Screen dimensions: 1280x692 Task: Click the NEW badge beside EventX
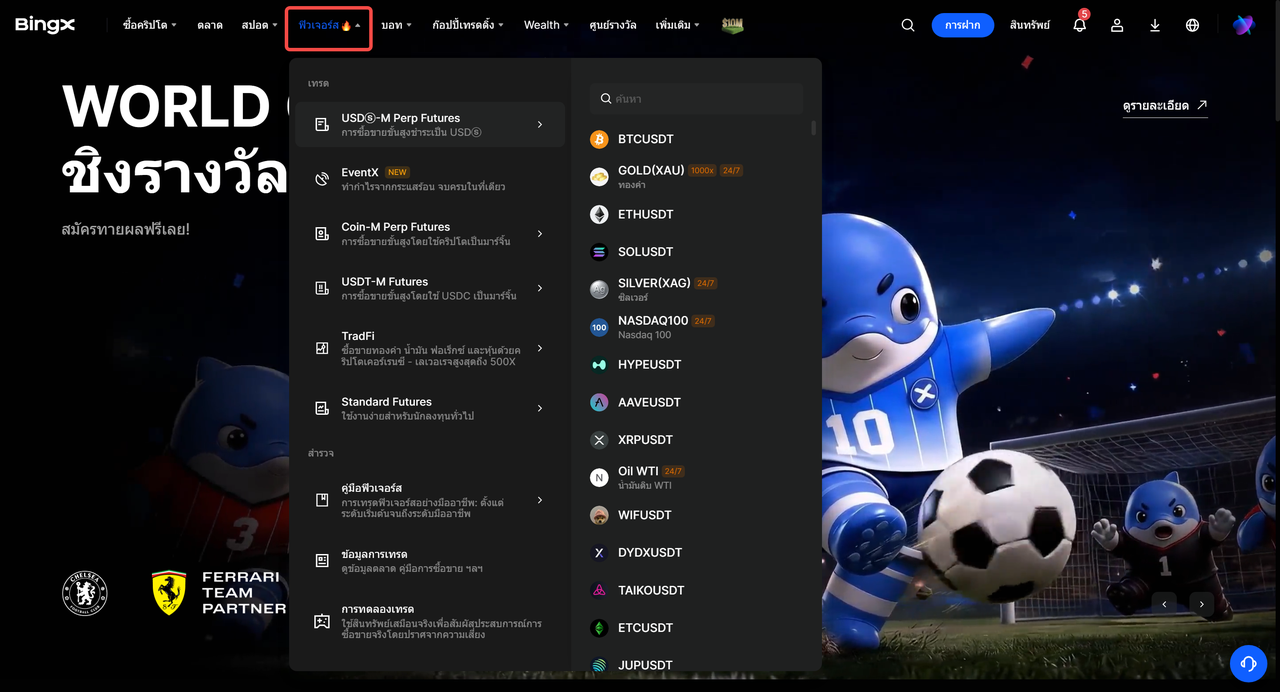point(397,172)
